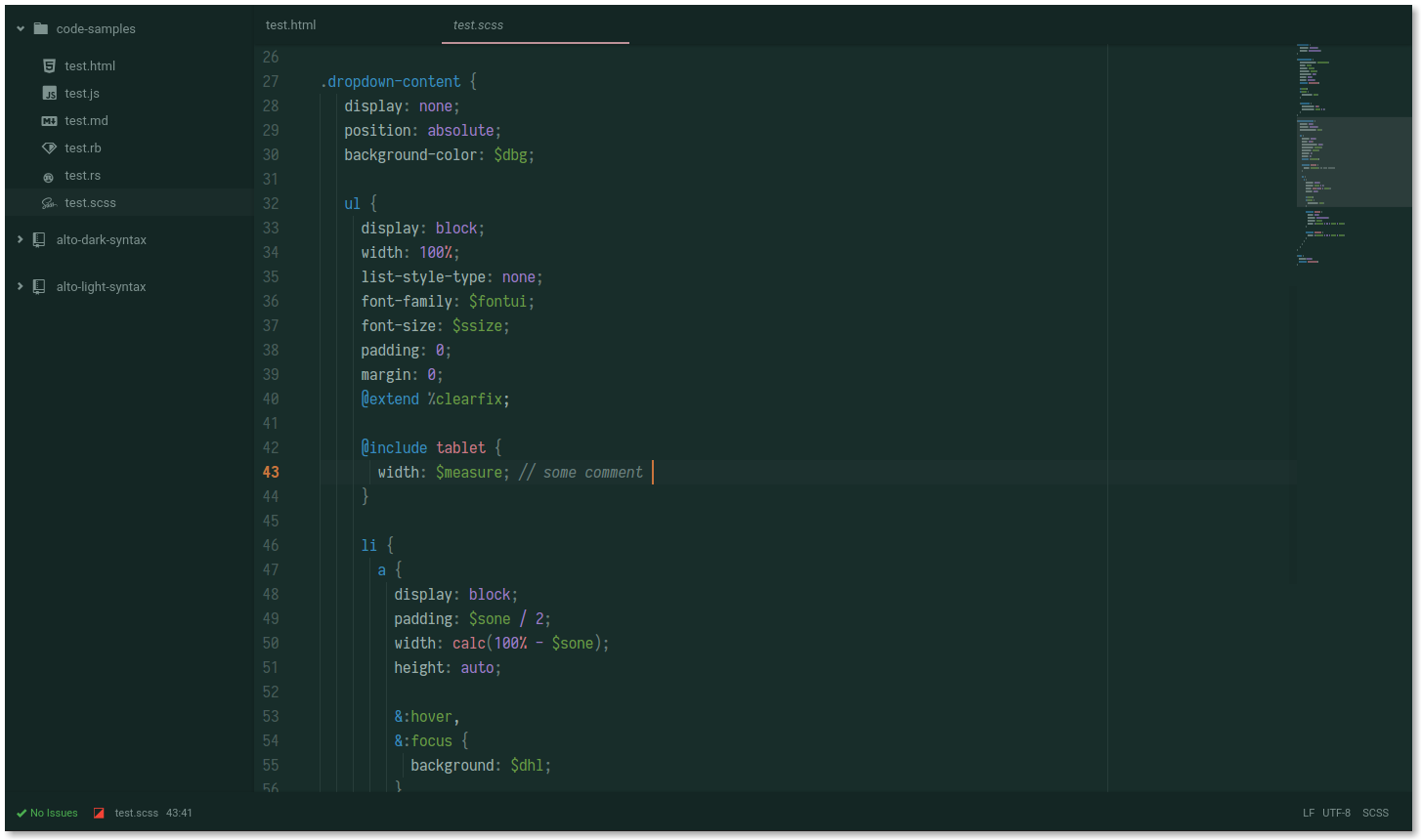Click the $ssize variable

(x=477, y=325)
